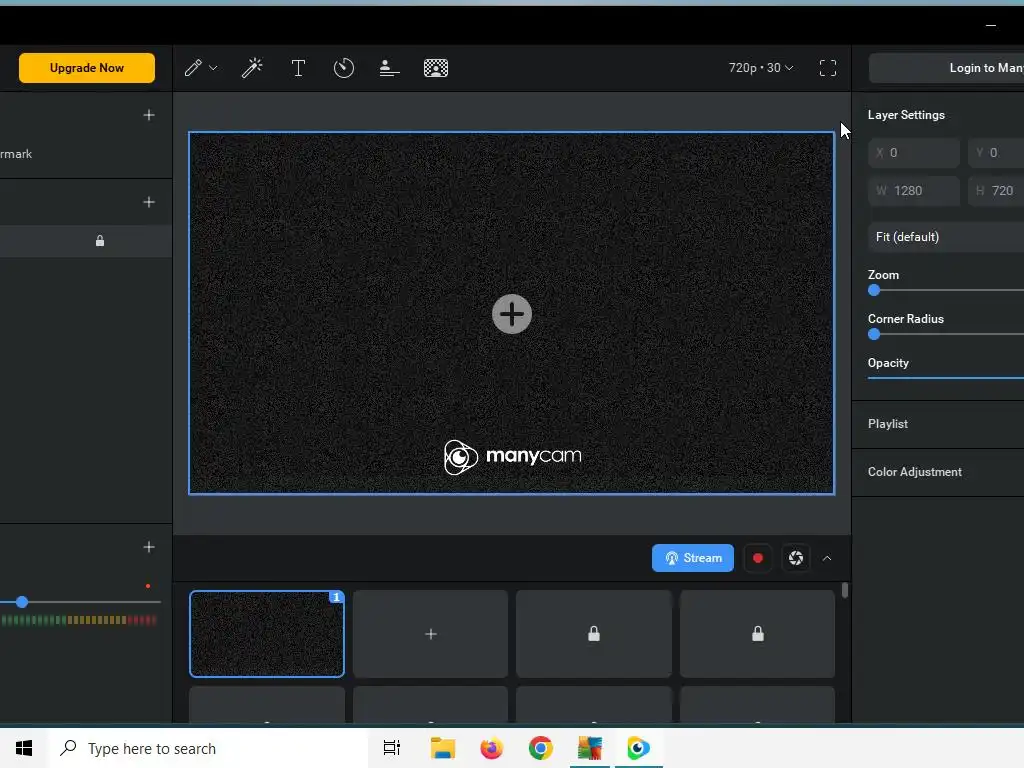Click the Layer Settings heading
Image resolution: width=1024 pixels, height=768 pixels.
(906, 115)
